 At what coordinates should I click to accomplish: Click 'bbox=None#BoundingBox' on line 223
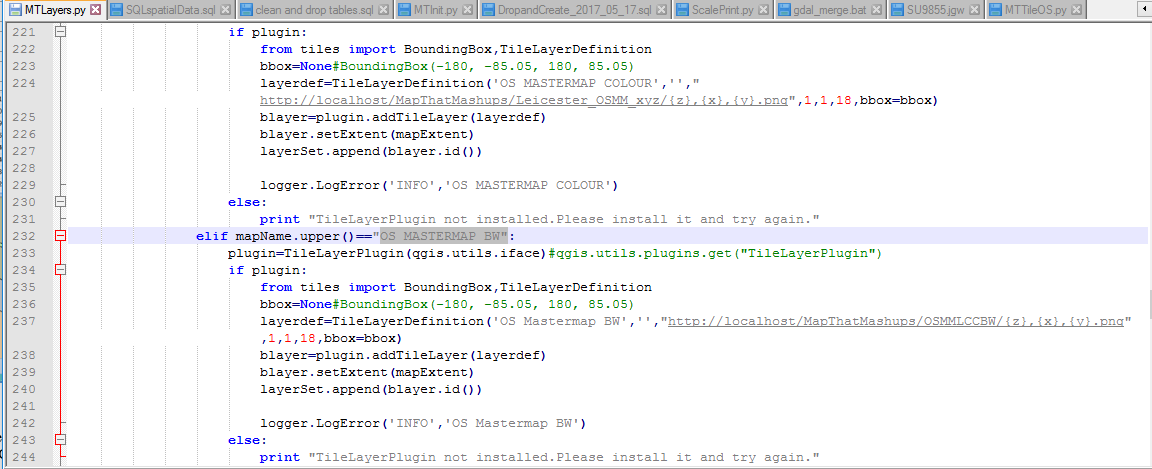(x=345, y=66)
